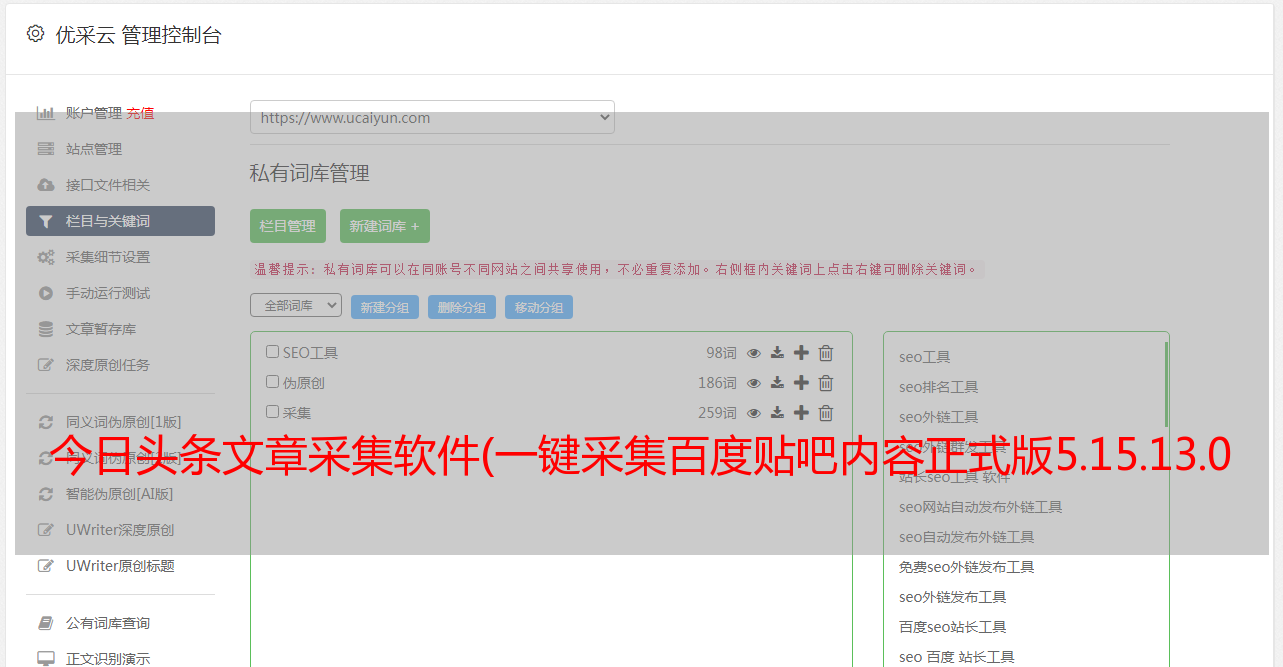The image size is (1283, 667).
Task: Open the https://www.ucaiyun.com site dropdown
Action: tap(432, 117)
